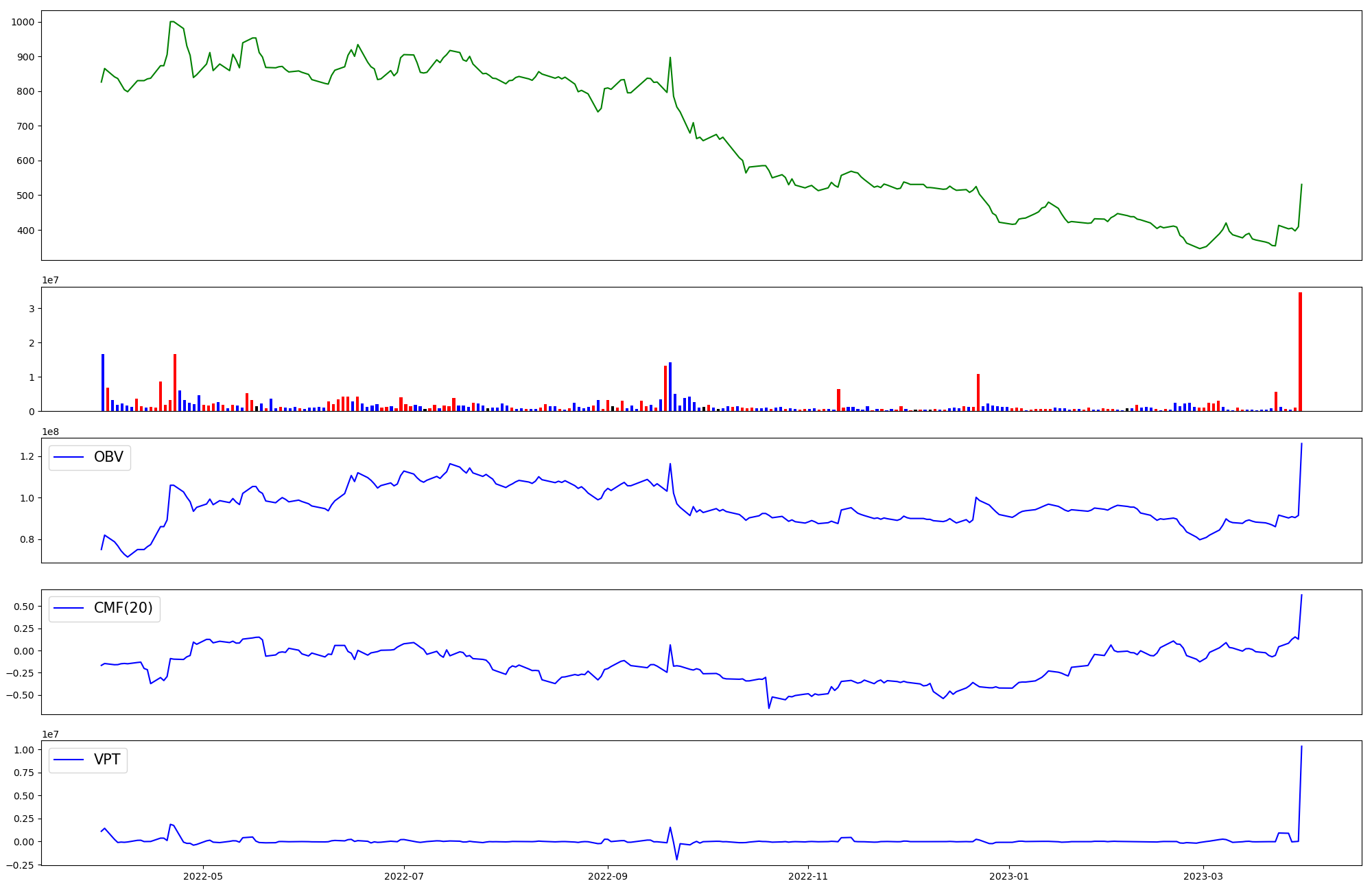Click the 2022-07 x-axis date label
This screenshot has width=1372, height=892.
pos(405,876)
